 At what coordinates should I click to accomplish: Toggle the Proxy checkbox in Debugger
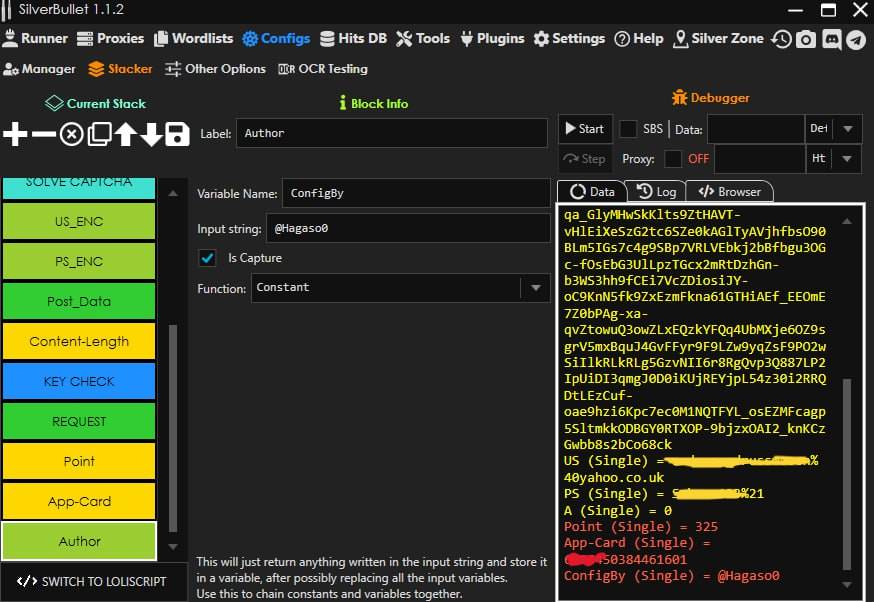673,159
